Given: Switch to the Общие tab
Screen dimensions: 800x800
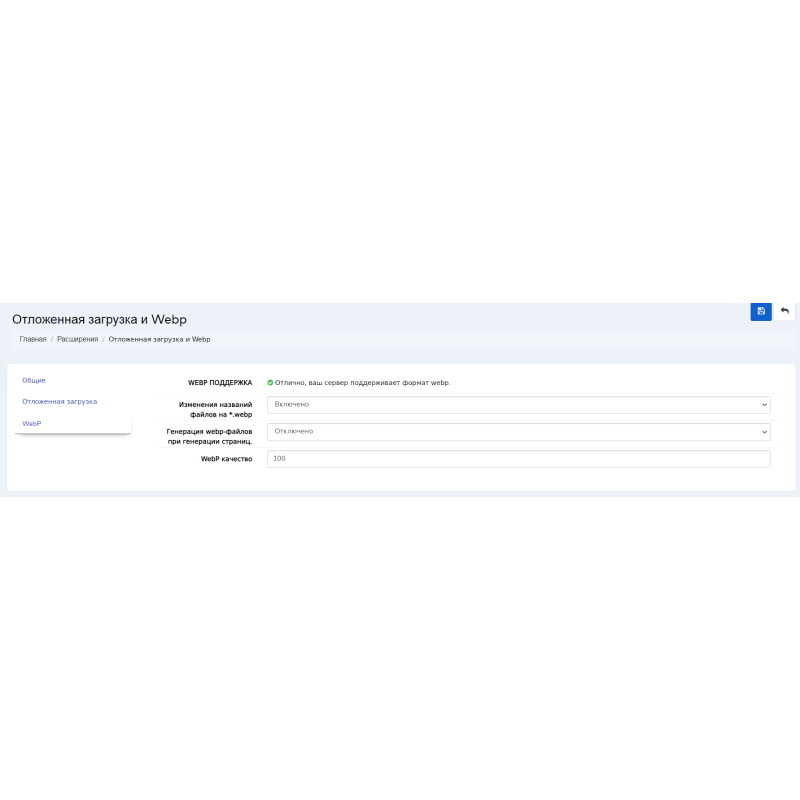Looking at the screenshot, I should [x=35, y=380].
